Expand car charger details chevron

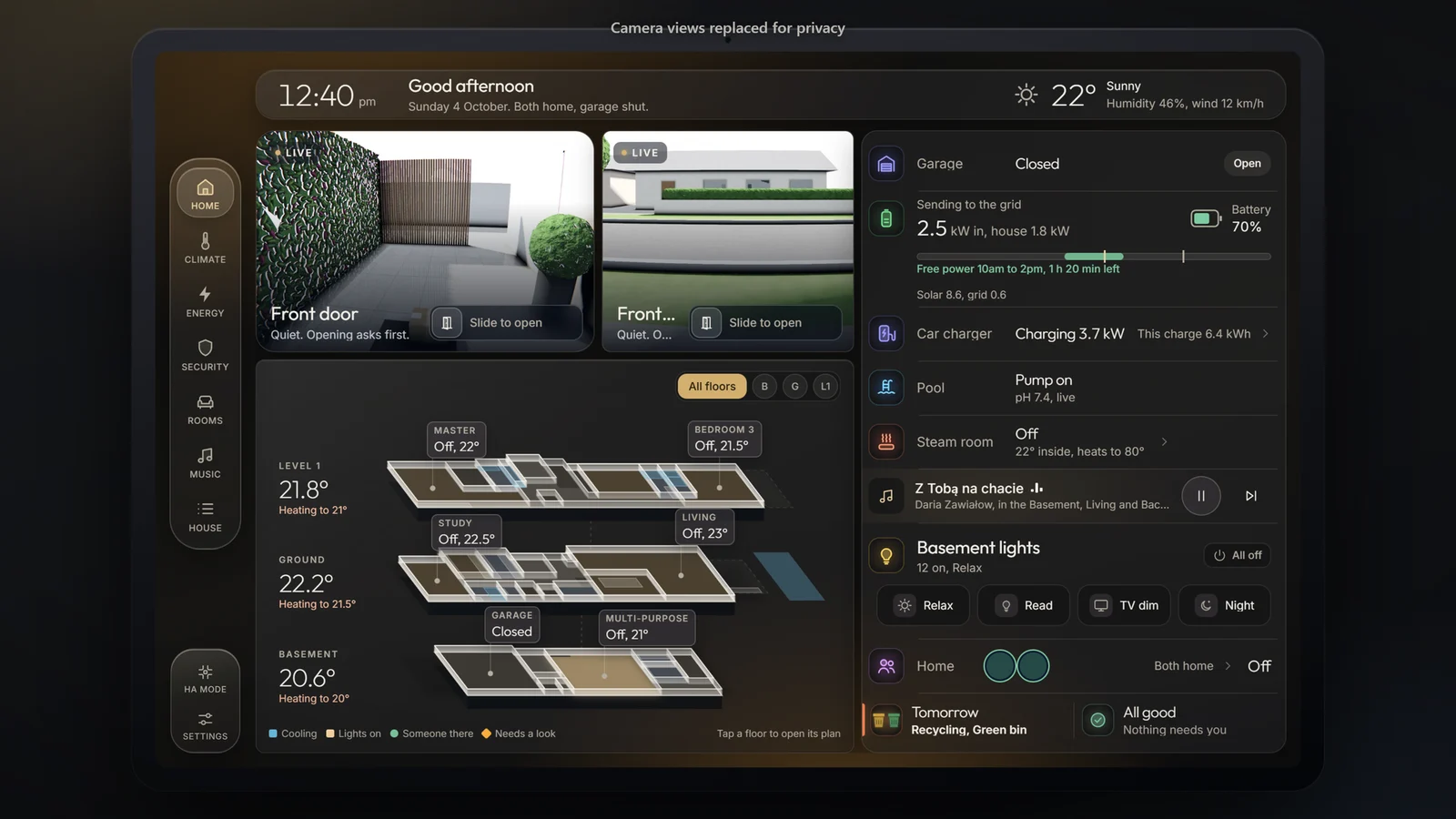1265,334
